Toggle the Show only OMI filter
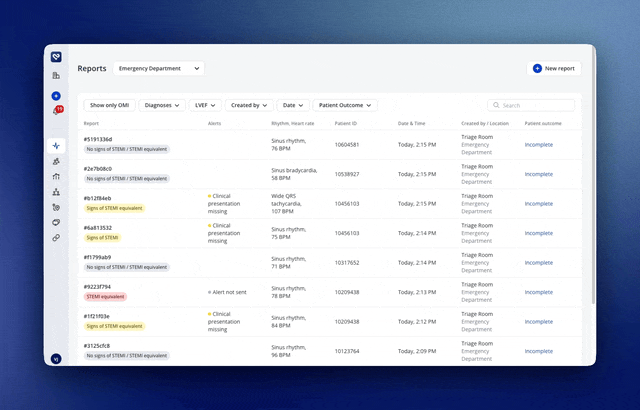The height and width of the screenshot is (410, 640). pos(109,105)
